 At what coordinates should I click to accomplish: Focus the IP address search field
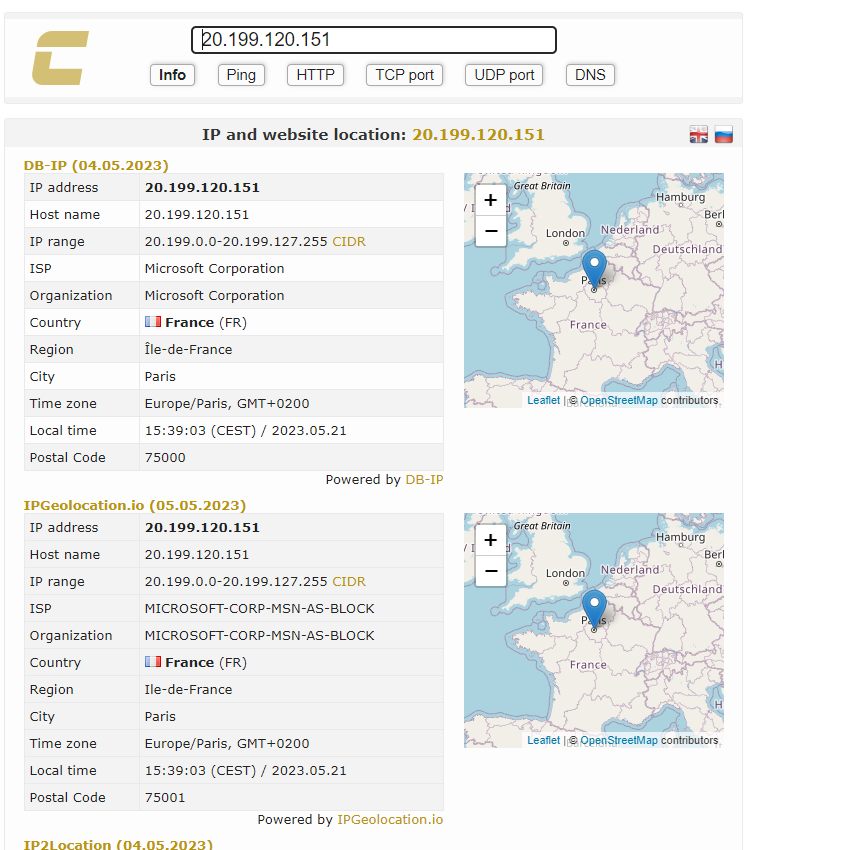click(374, 40)
